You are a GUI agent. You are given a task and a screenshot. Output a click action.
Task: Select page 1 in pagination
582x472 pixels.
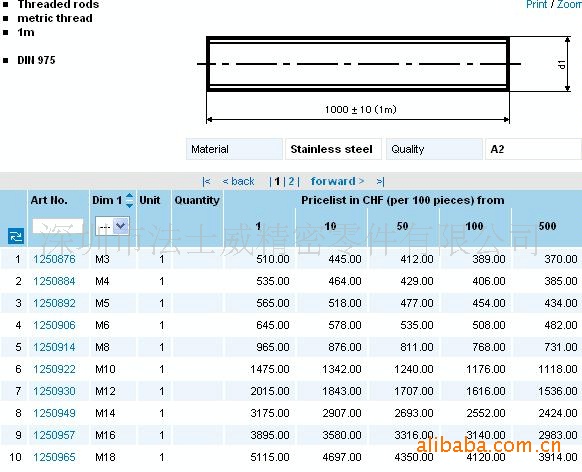tap(277, 181)
